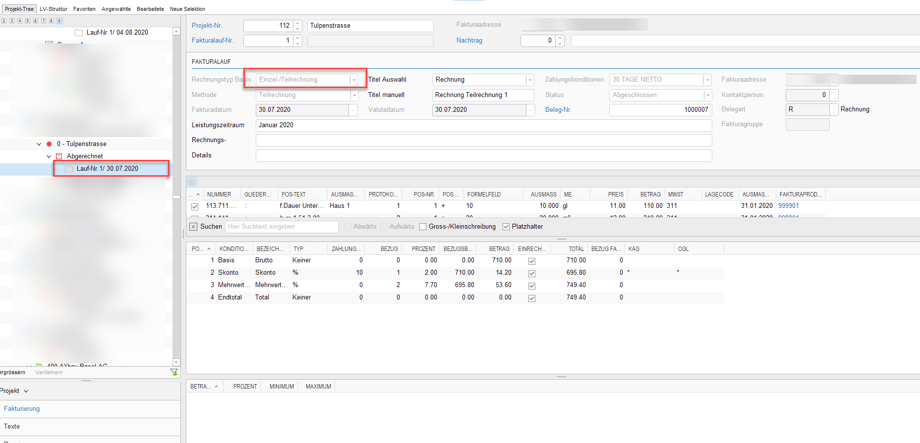
Task: Click red Abgerechnet calendar icon
Action: click(x=59, y=157)
